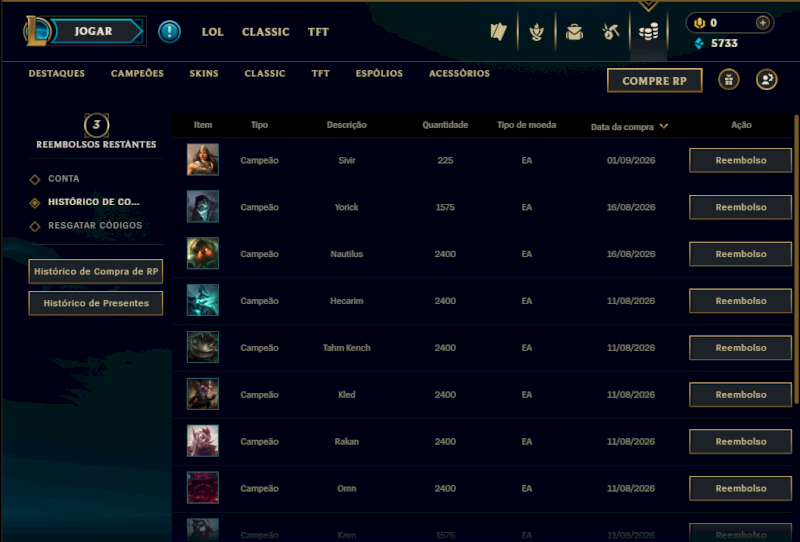
Task: Open the store coins icon
Action: (x=648, y=32)
